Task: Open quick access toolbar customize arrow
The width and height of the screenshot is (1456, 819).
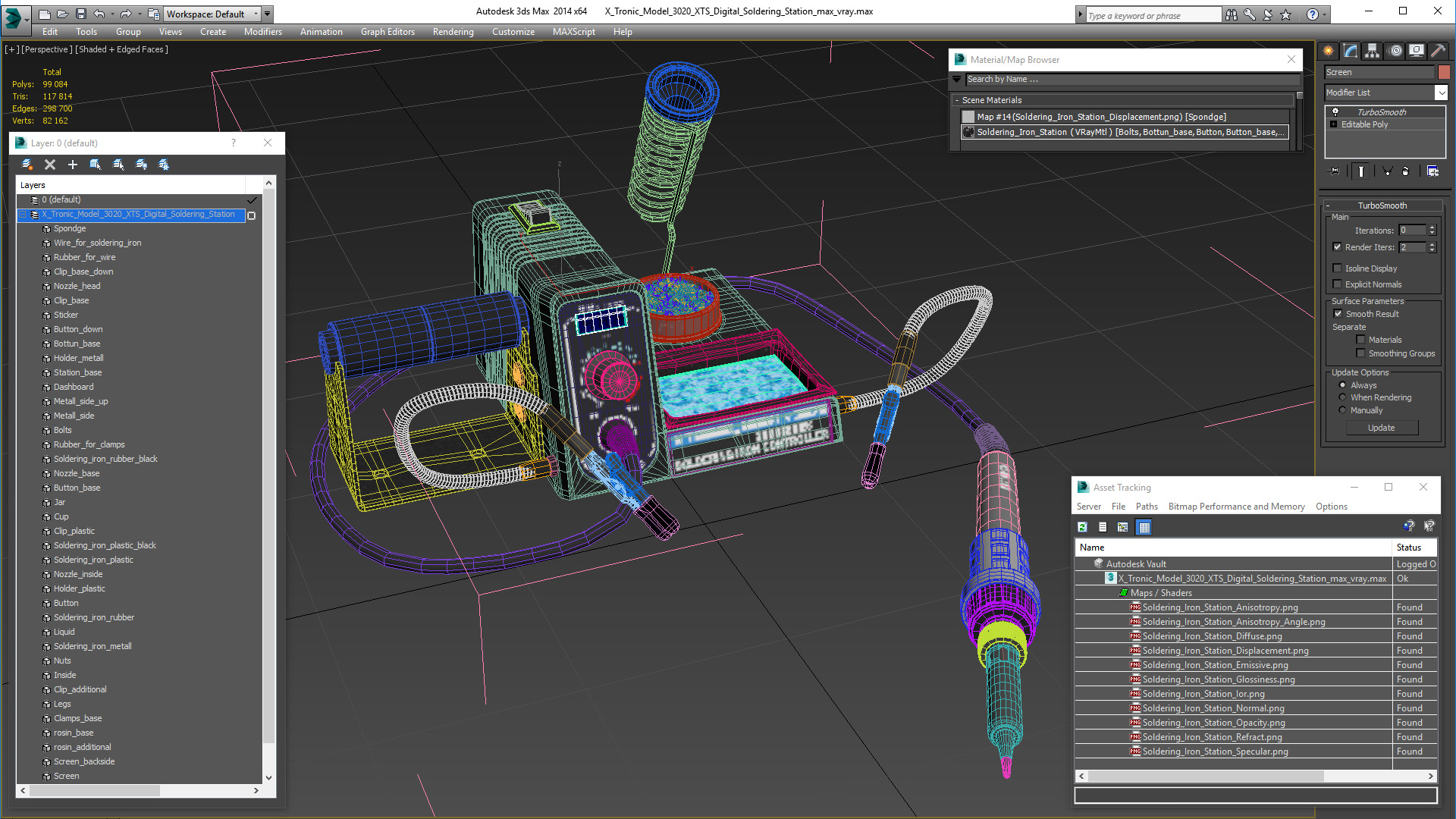Action: click(268, 14)
